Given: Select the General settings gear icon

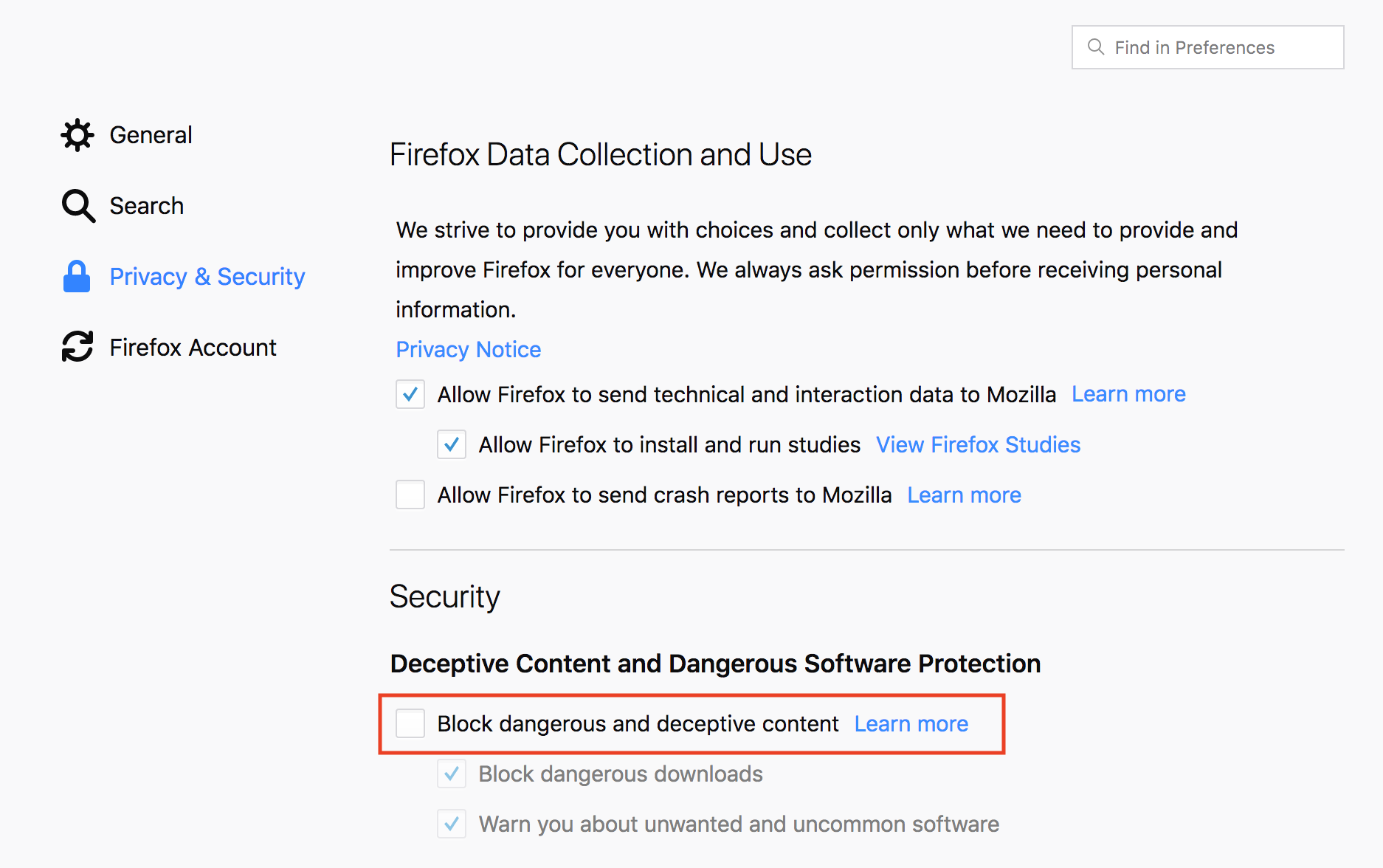Looking at the screenshot, I should [x=77, y=134].
